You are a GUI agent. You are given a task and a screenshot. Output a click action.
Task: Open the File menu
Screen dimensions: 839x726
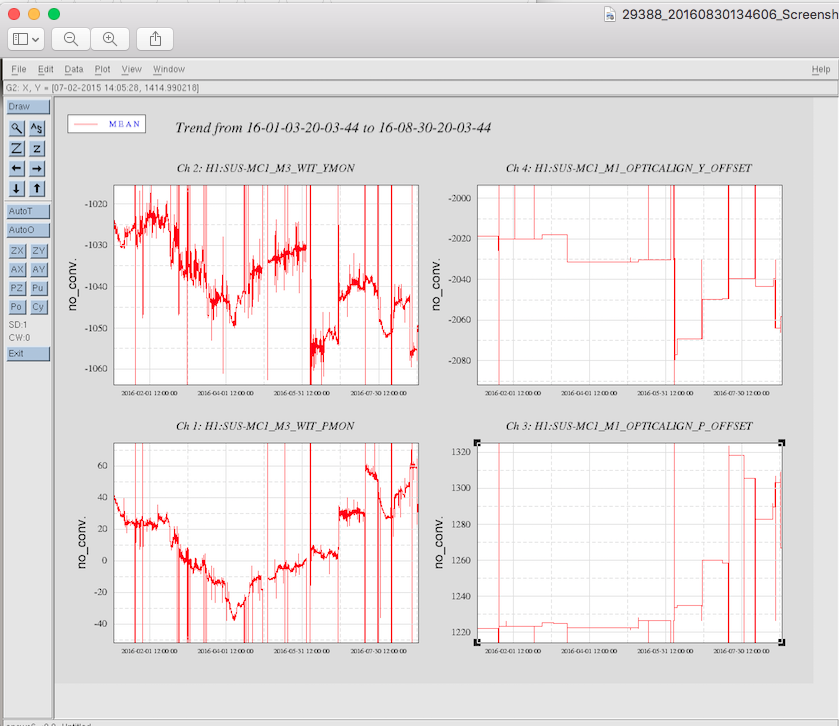(x=19, y=69)
